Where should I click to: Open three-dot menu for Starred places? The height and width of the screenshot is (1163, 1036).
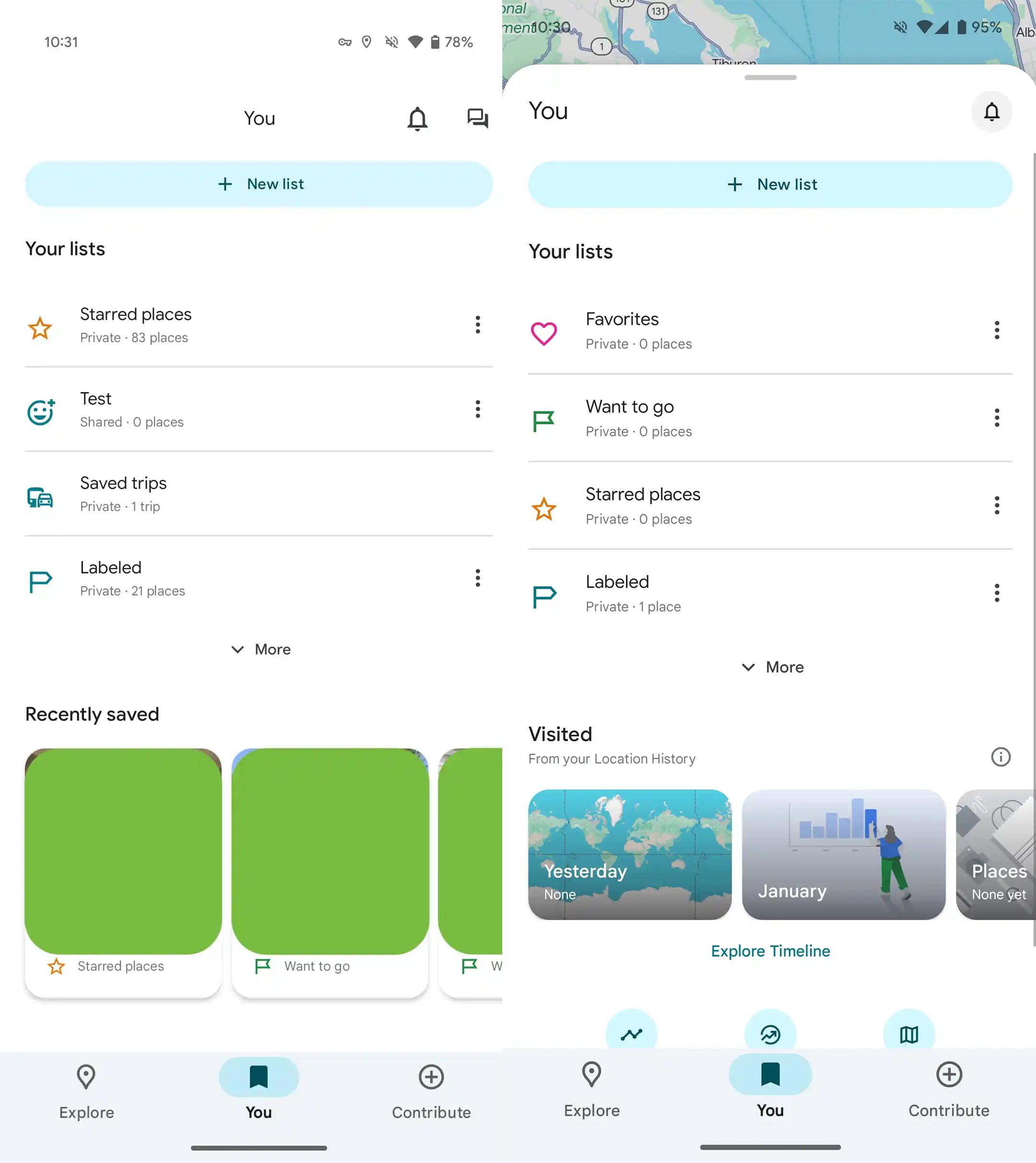pos(477,324)
